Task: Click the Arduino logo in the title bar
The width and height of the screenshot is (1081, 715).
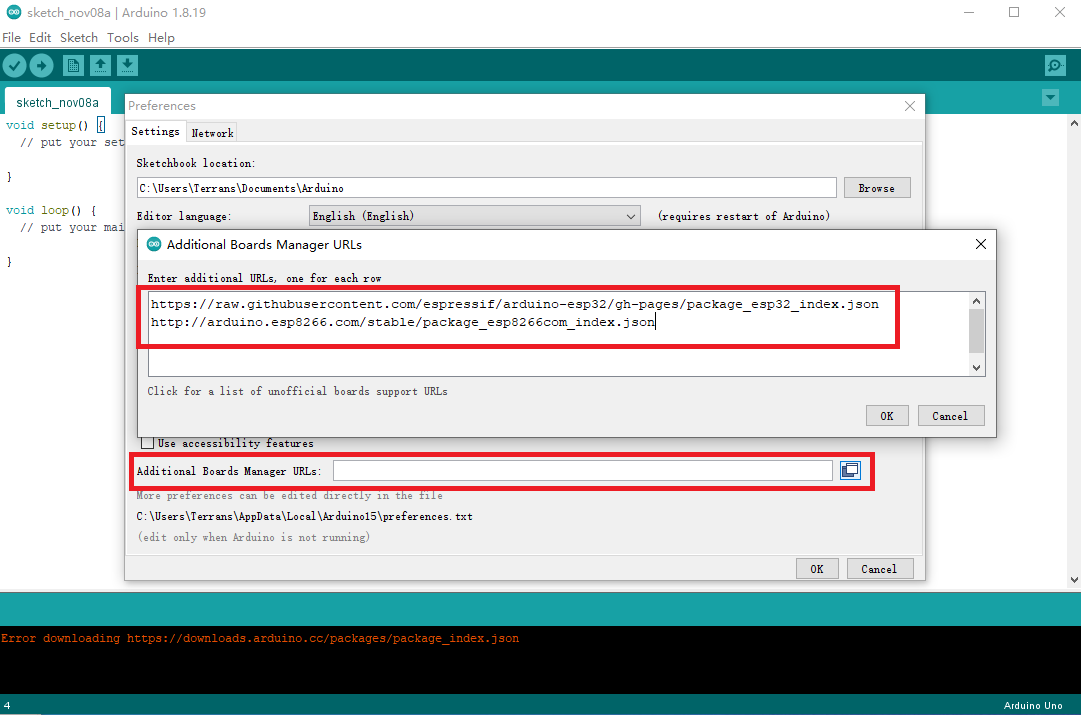Action: pos(14,12)
